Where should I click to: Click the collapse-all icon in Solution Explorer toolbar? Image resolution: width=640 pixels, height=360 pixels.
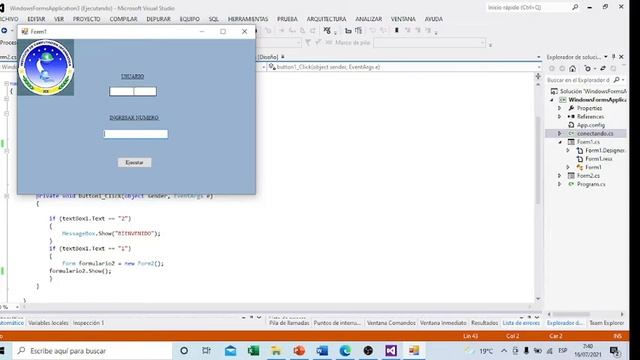click(613, 69)
